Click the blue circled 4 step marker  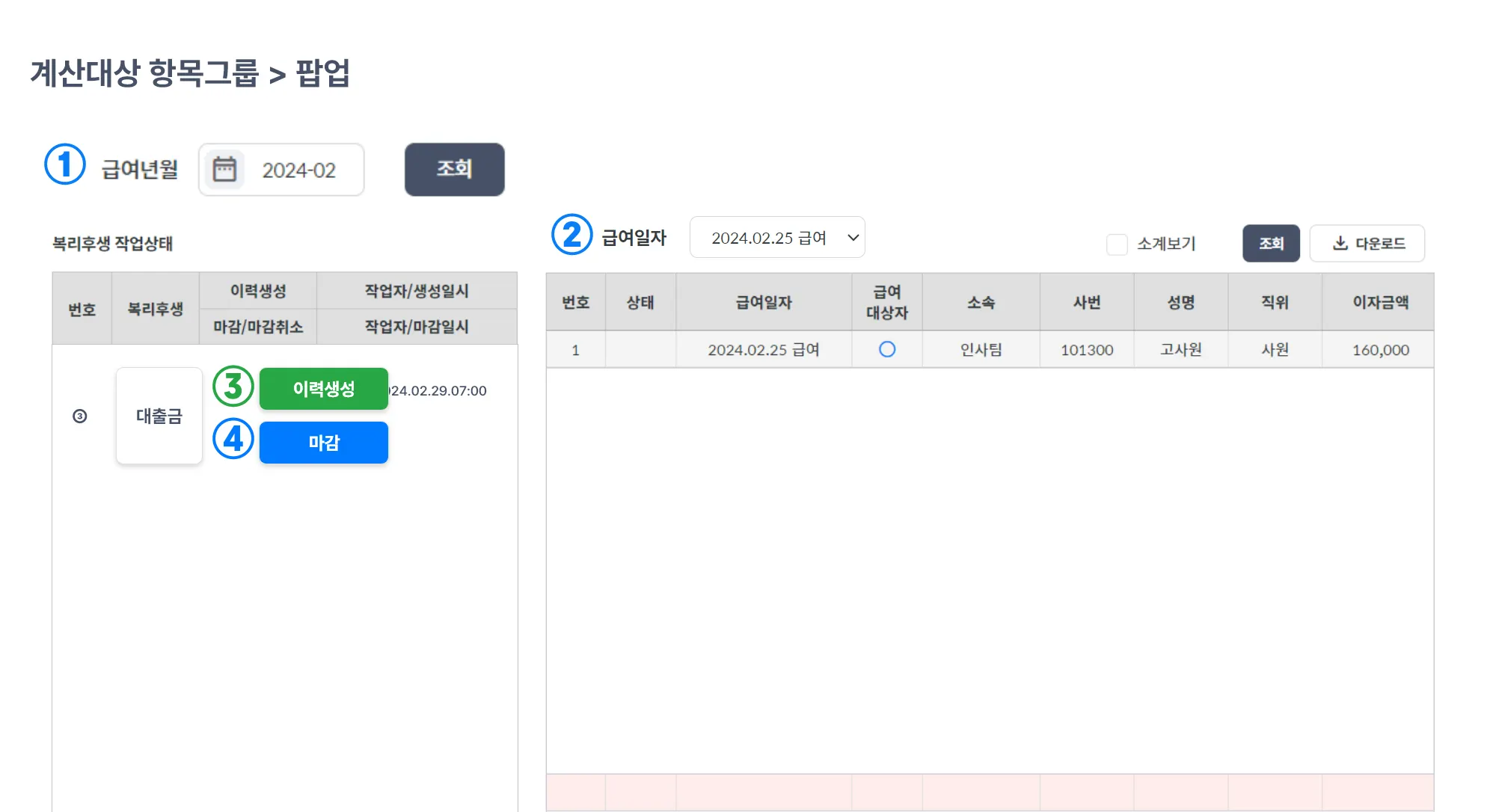click(233, 439)
